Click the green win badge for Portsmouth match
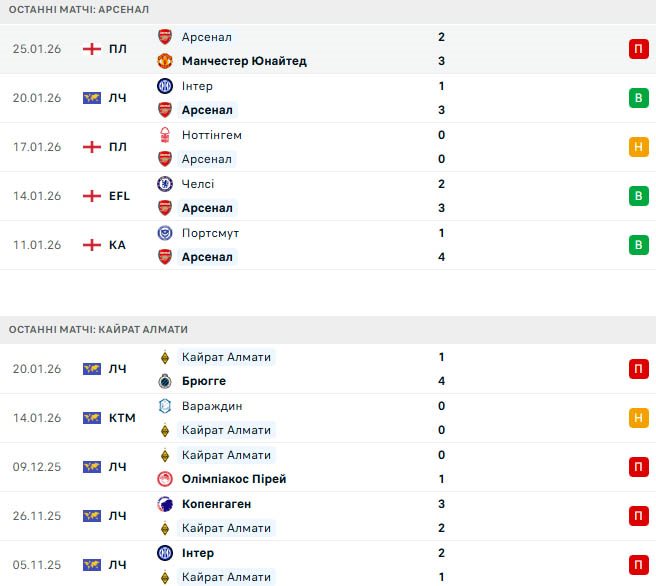 pyautogui.click(x=638, y=245)
